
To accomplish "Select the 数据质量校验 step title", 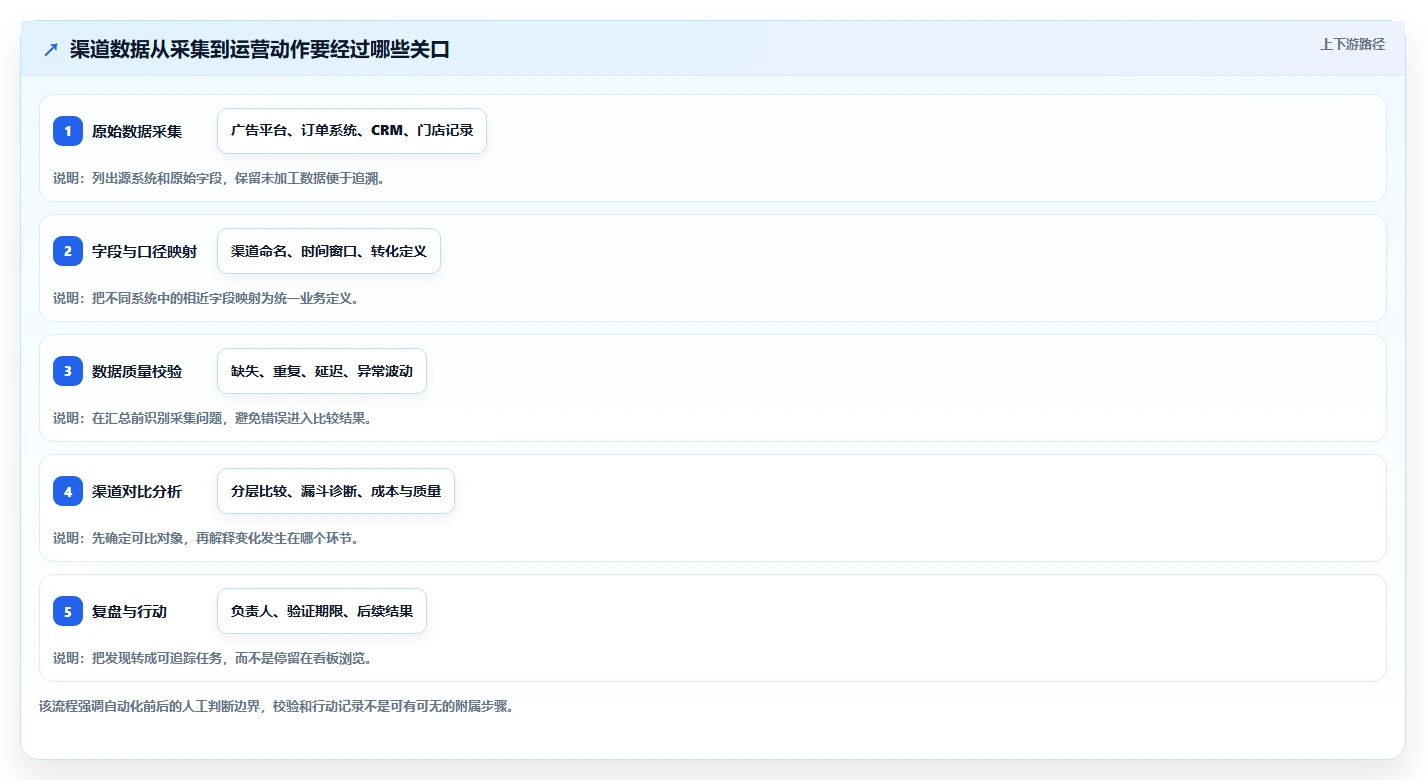I will pos(137,371).
